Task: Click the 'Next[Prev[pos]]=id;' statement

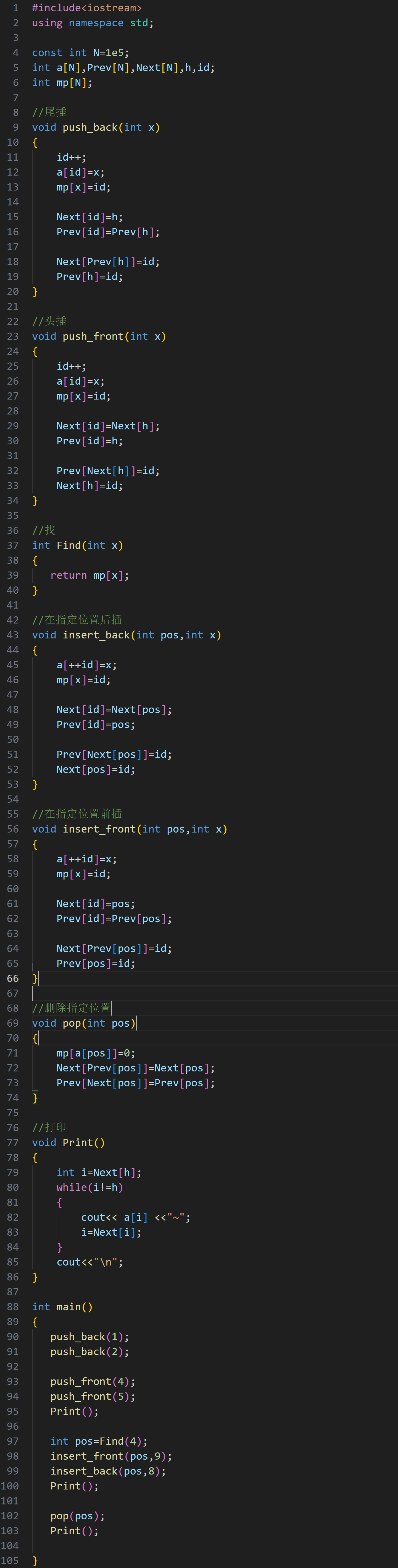Action: point(114,948)
